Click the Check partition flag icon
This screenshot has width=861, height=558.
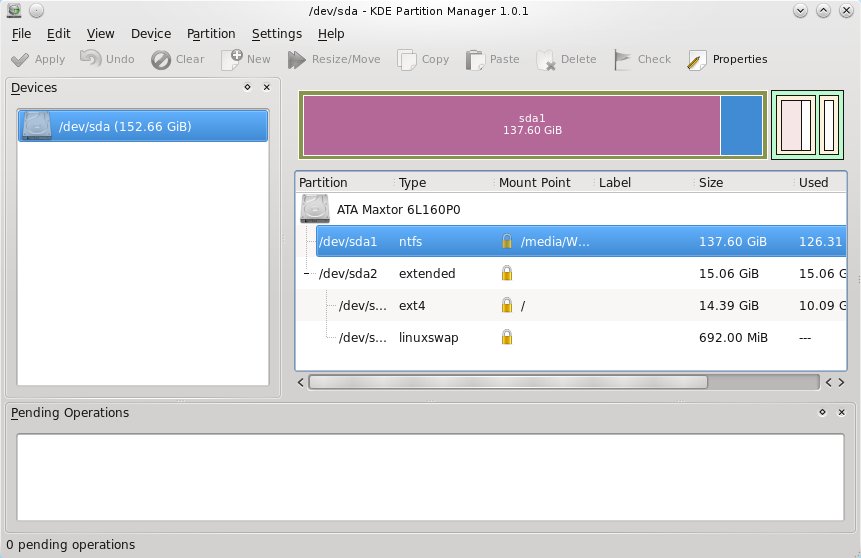pos(622,59)
